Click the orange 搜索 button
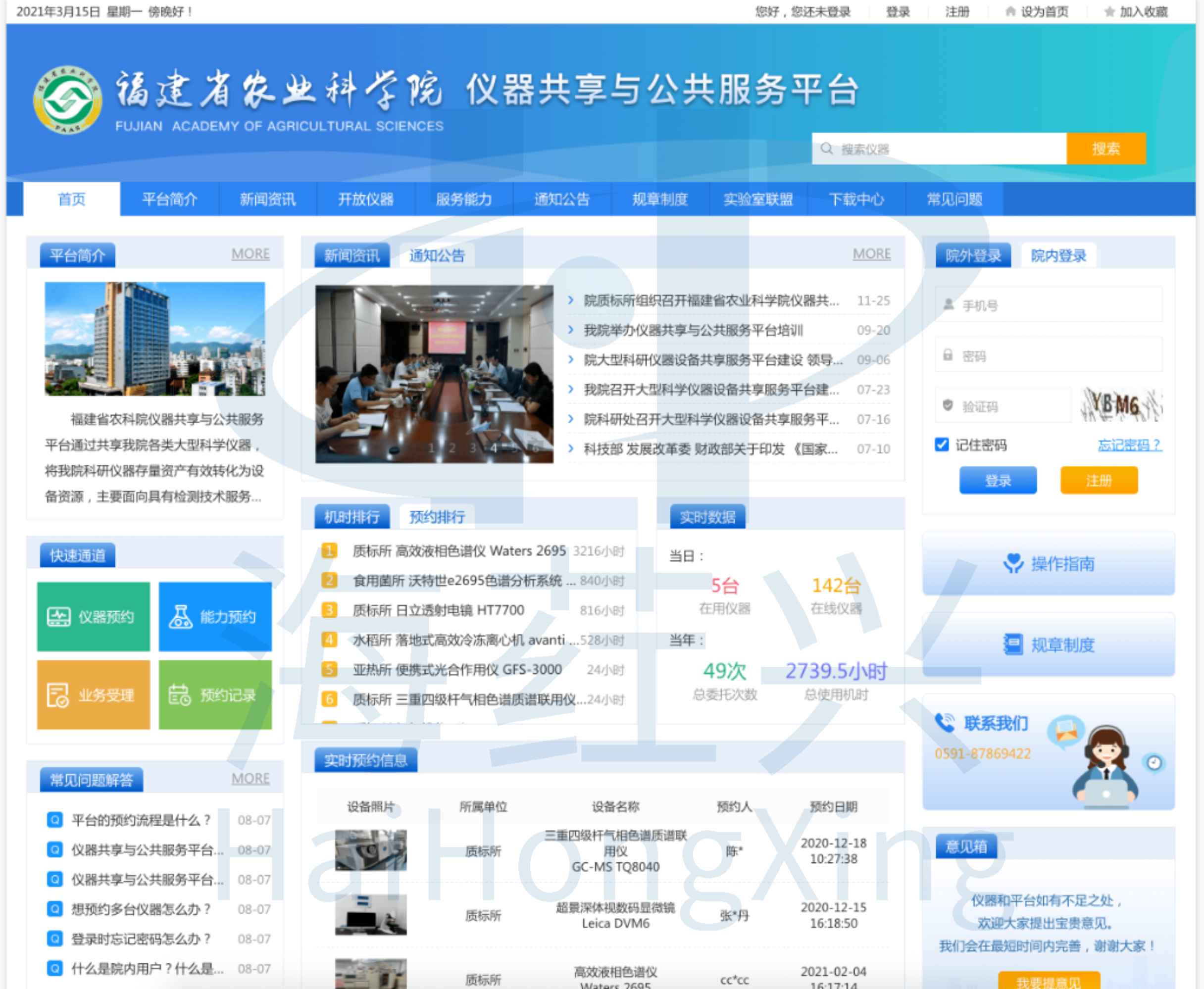1204x989 pixels. (1105, 148)
